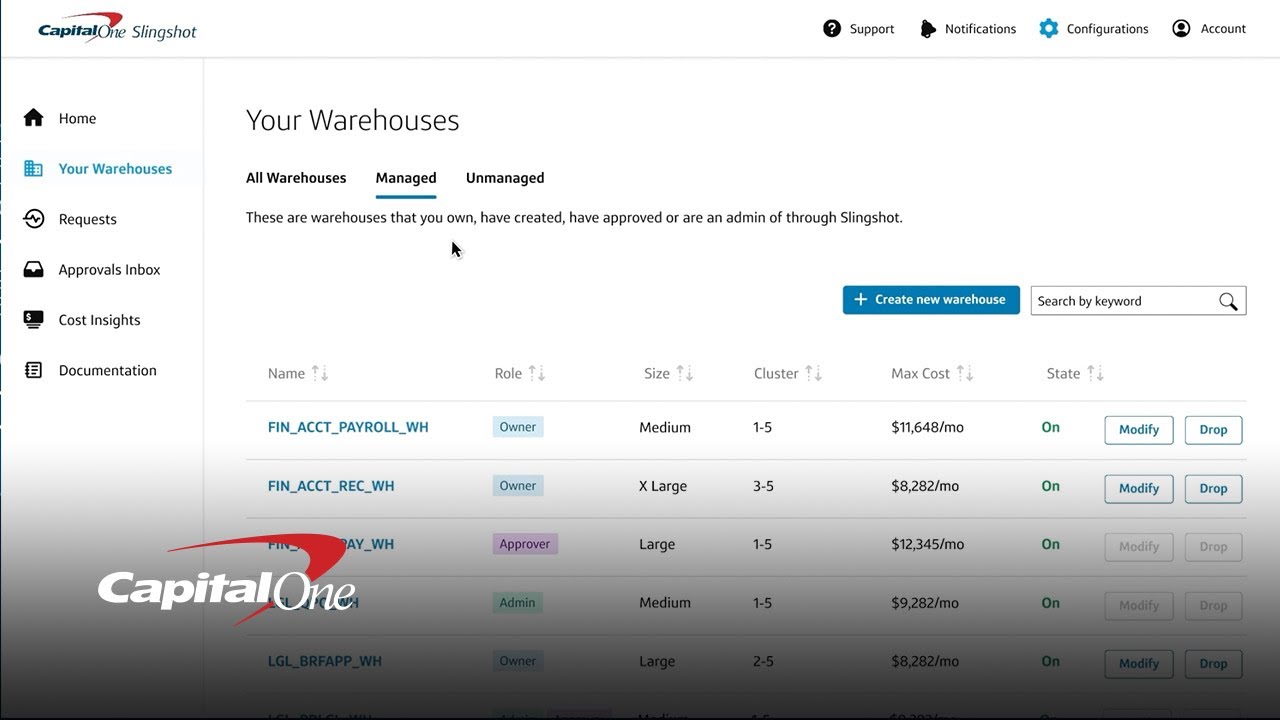Click the $12,345/mo max cost value

(x=927, y=545)
